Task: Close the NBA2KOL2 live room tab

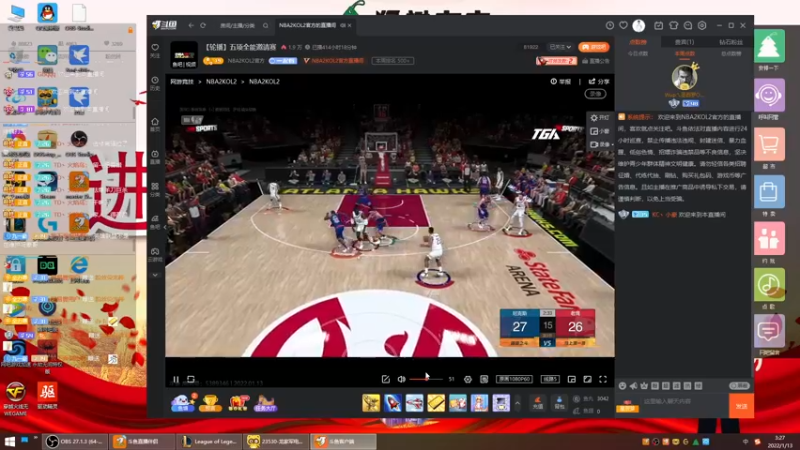Action: 349,25
